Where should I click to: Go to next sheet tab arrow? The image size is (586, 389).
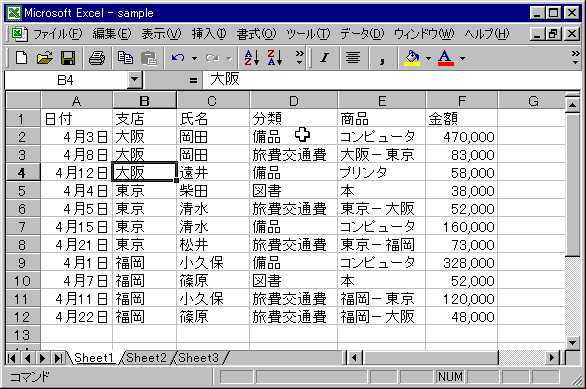[42, 358]
